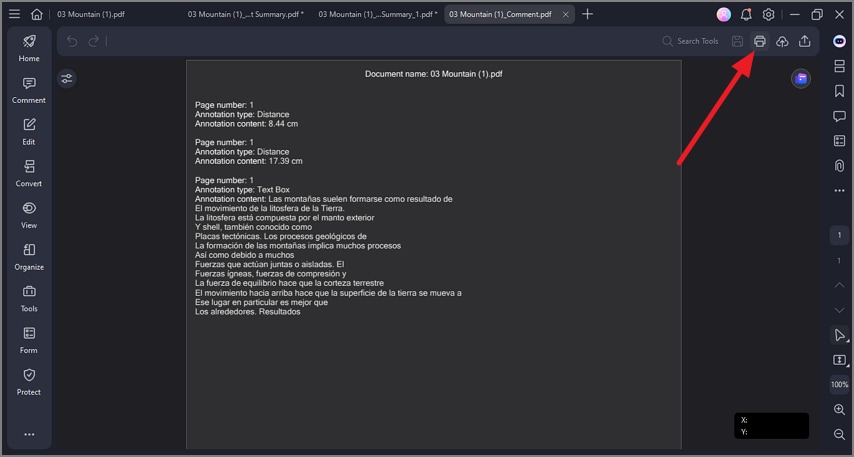
Task: Click the 'Annotation content: 8.44 cm' line
Action: 246,124
